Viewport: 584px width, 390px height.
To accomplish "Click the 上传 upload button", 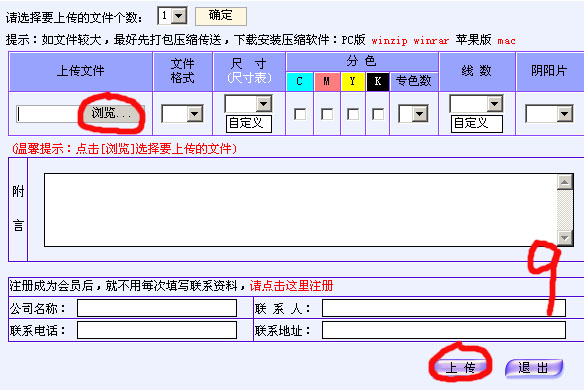I will coord(461,368).
